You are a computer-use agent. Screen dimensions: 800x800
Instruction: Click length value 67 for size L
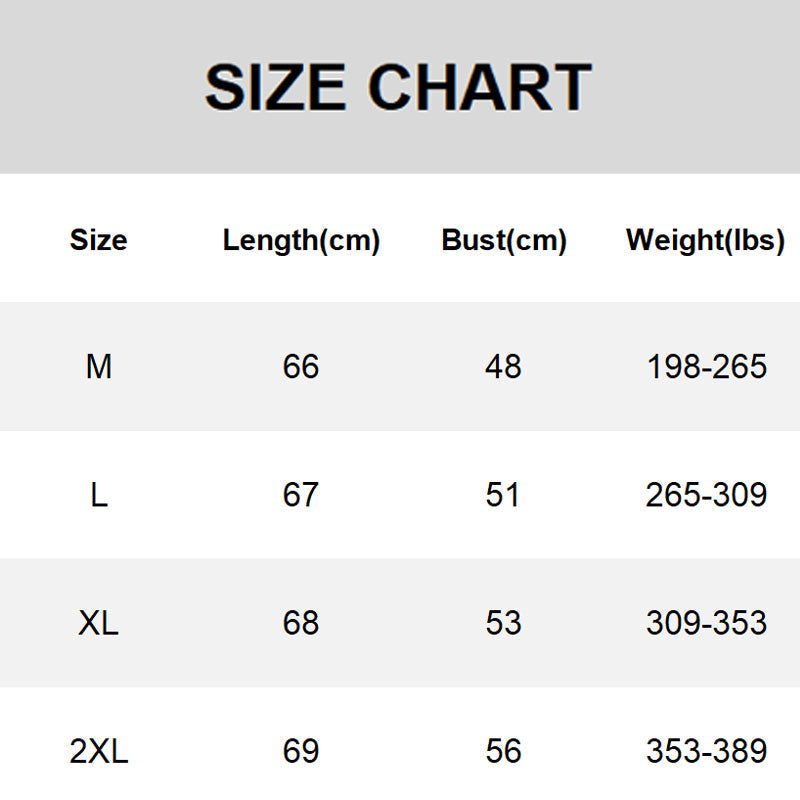301,495
